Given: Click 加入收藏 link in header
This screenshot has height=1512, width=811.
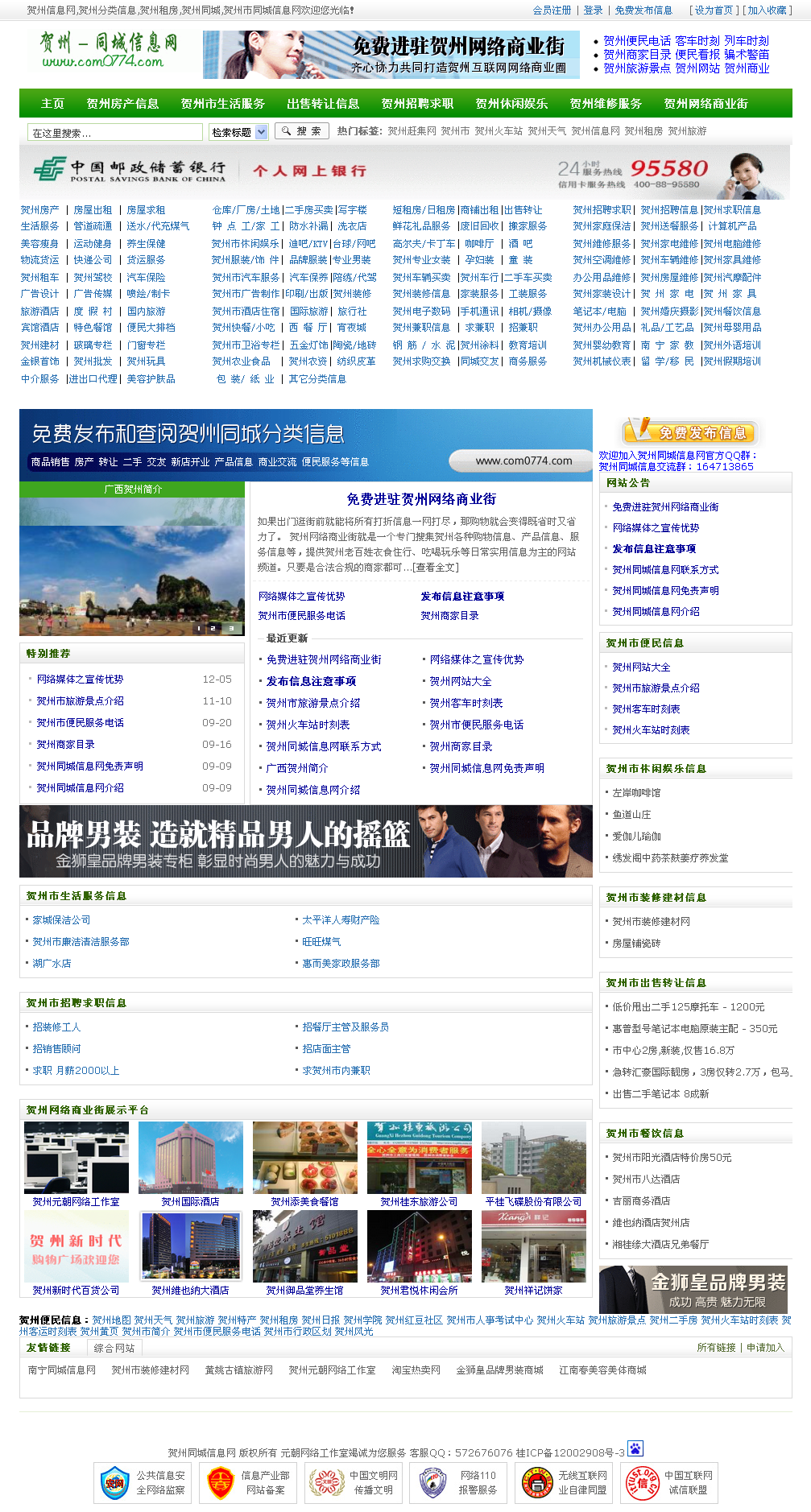Looking at the screenshot, I should [767, 10].
